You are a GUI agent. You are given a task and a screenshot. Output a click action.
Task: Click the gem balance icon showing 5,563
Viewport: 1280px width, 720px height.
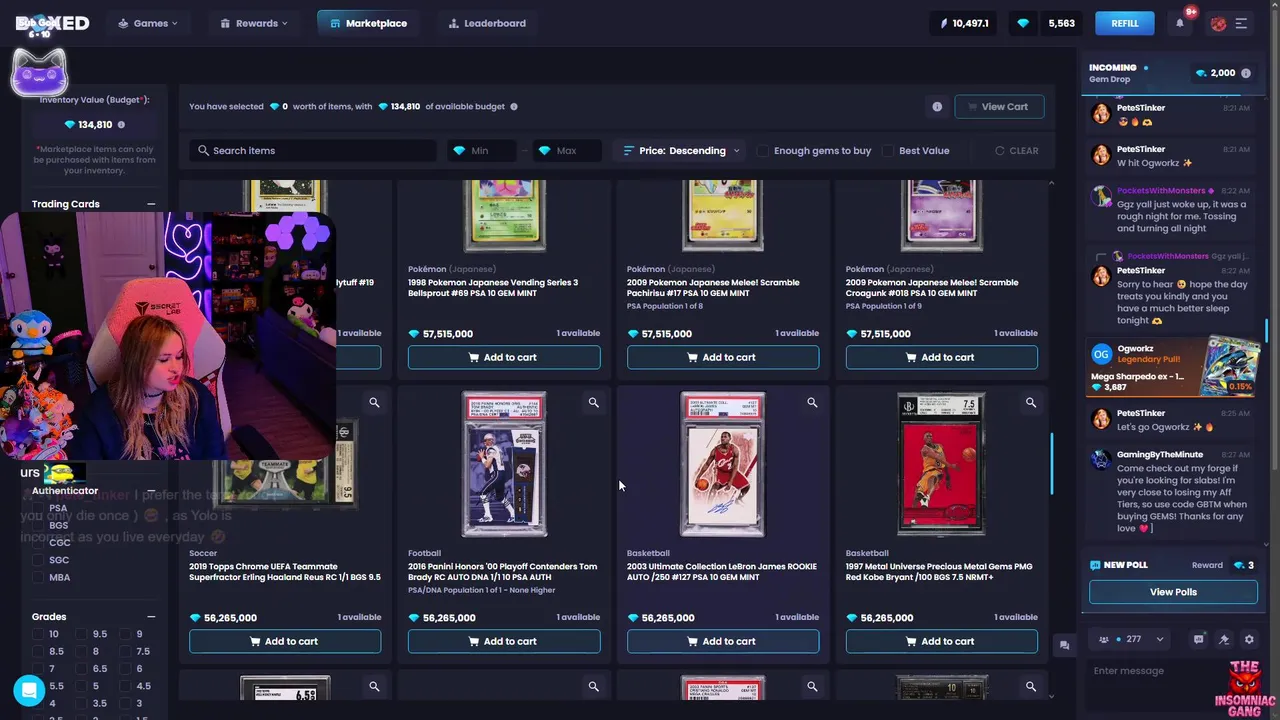pos(1023,23)
